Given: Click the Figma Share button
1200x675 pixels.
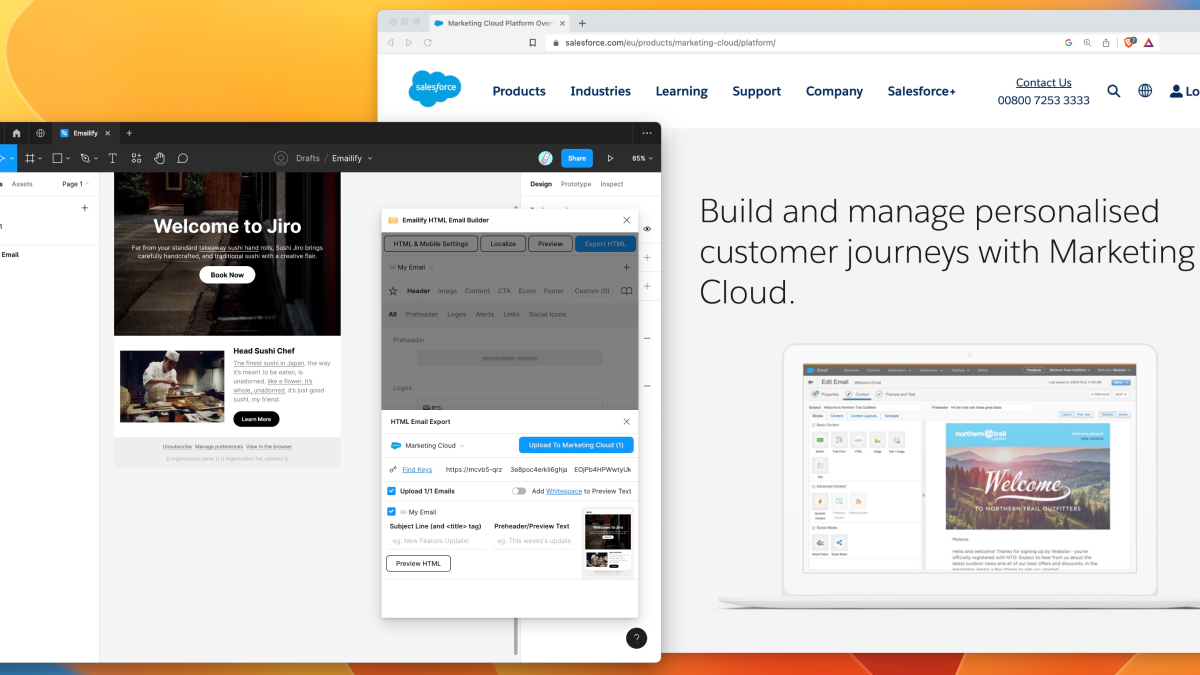Looking at the screenshot, I should [576, 158].
